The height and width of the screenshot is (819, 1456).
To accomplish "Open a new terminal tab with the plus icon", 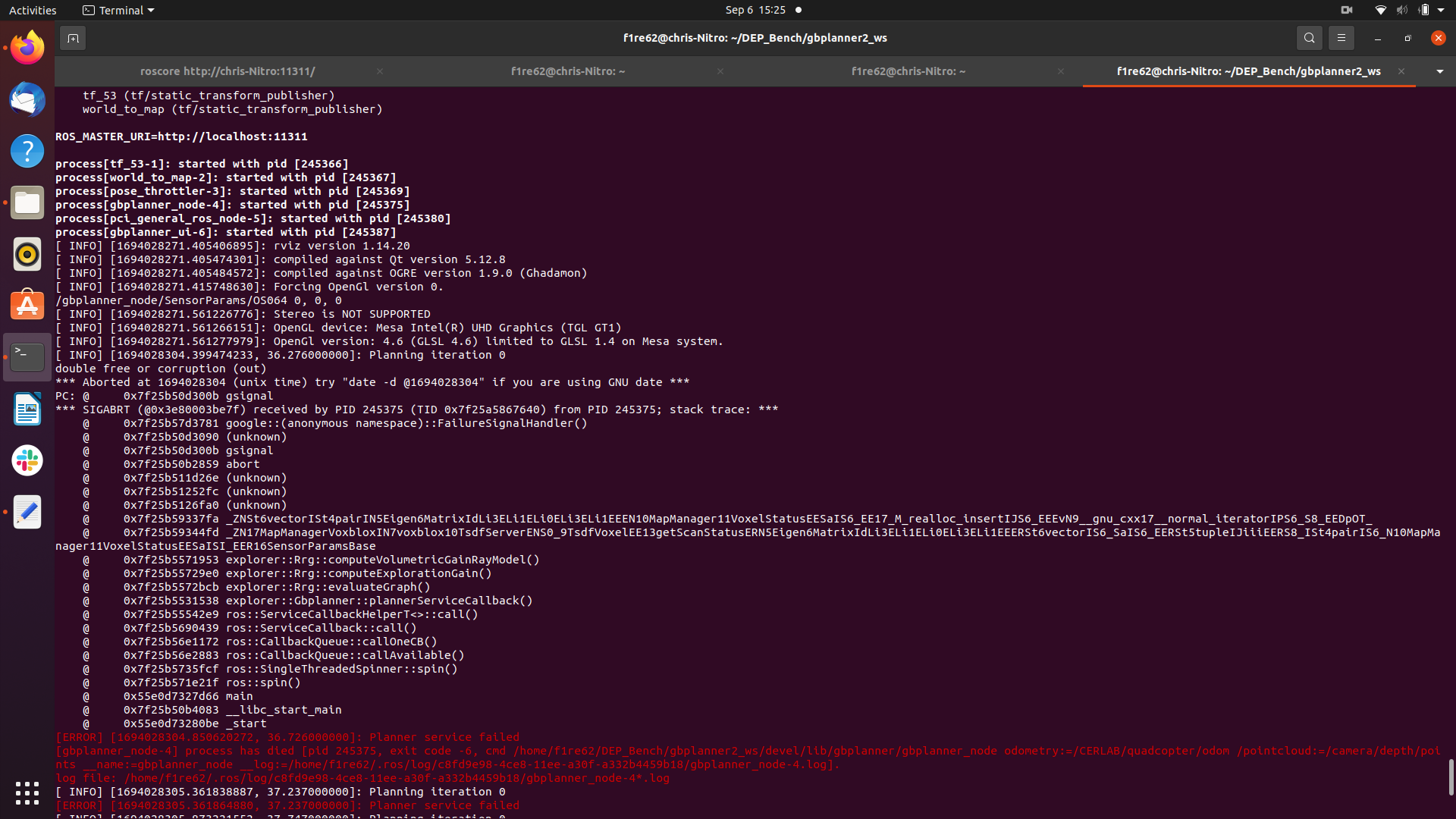I will click(73, 37).
